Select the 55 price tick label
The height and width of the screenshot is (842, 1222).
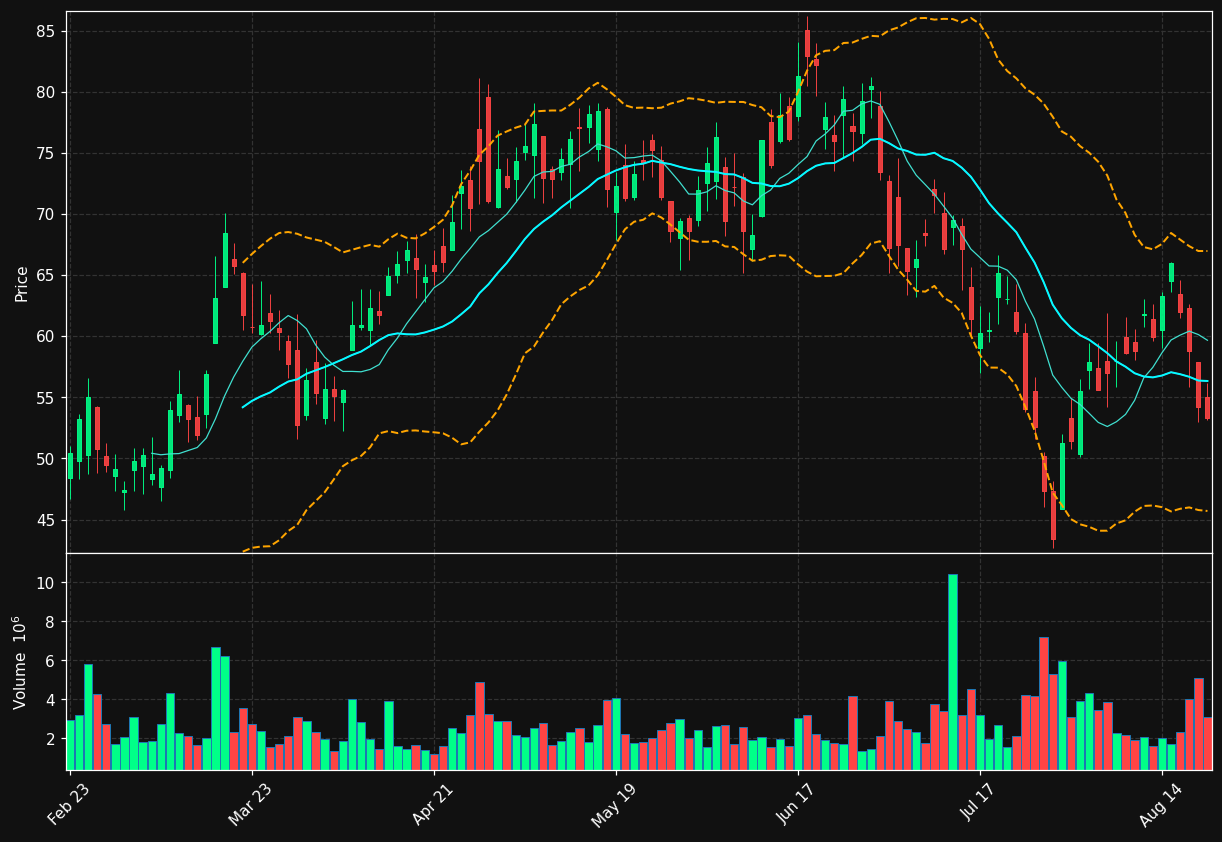tap(45, 398)
